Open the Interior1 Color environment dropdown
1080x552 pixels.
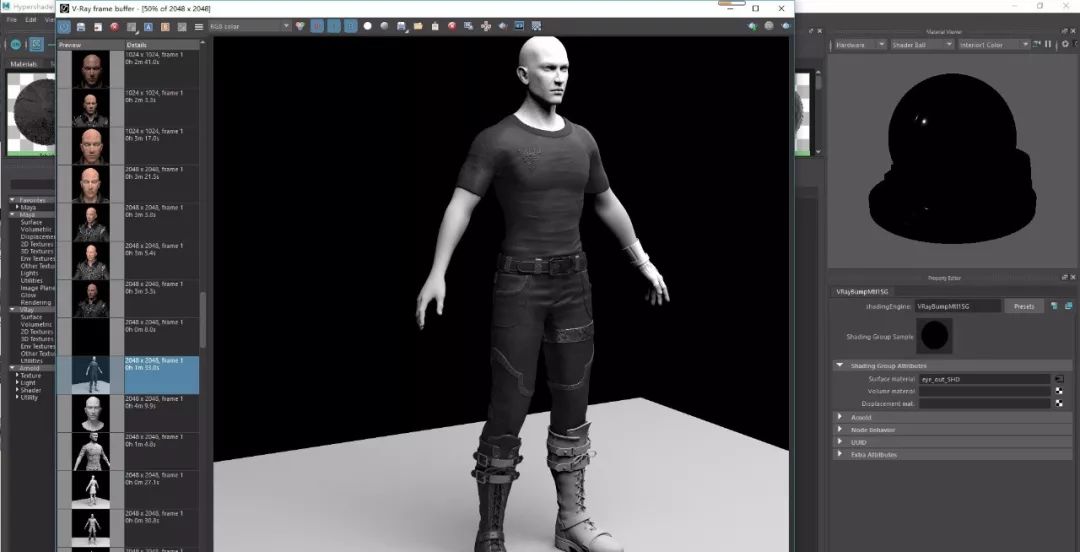(x=995, y=45)
